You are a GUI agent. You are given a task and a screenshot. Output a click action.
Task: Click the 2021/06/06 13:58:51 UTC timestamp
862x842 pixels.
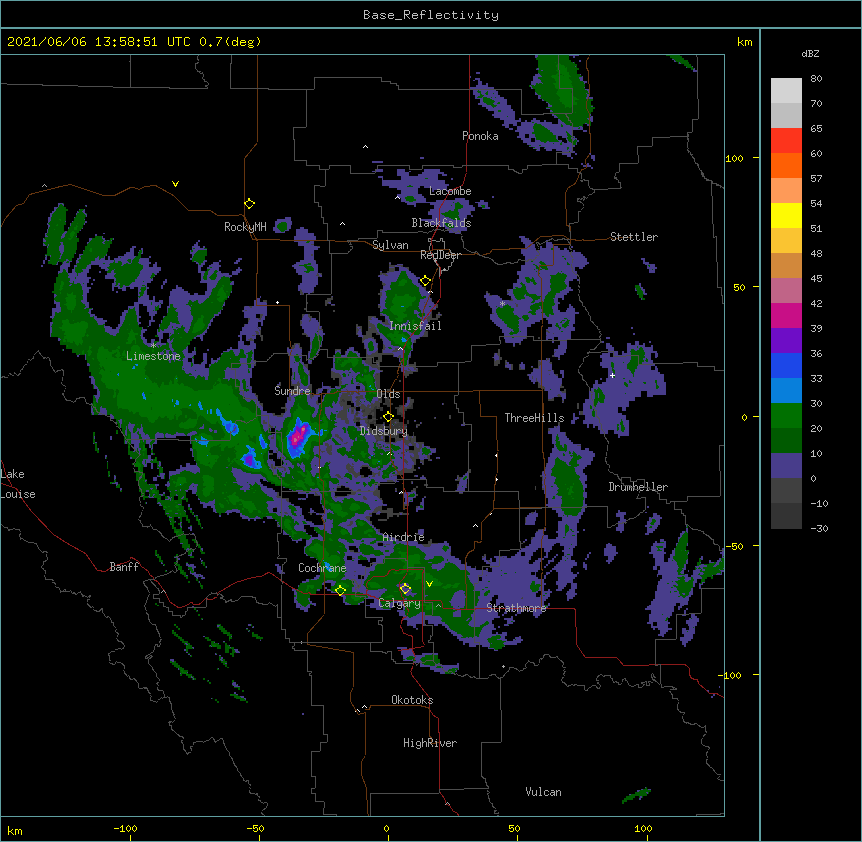98,42
